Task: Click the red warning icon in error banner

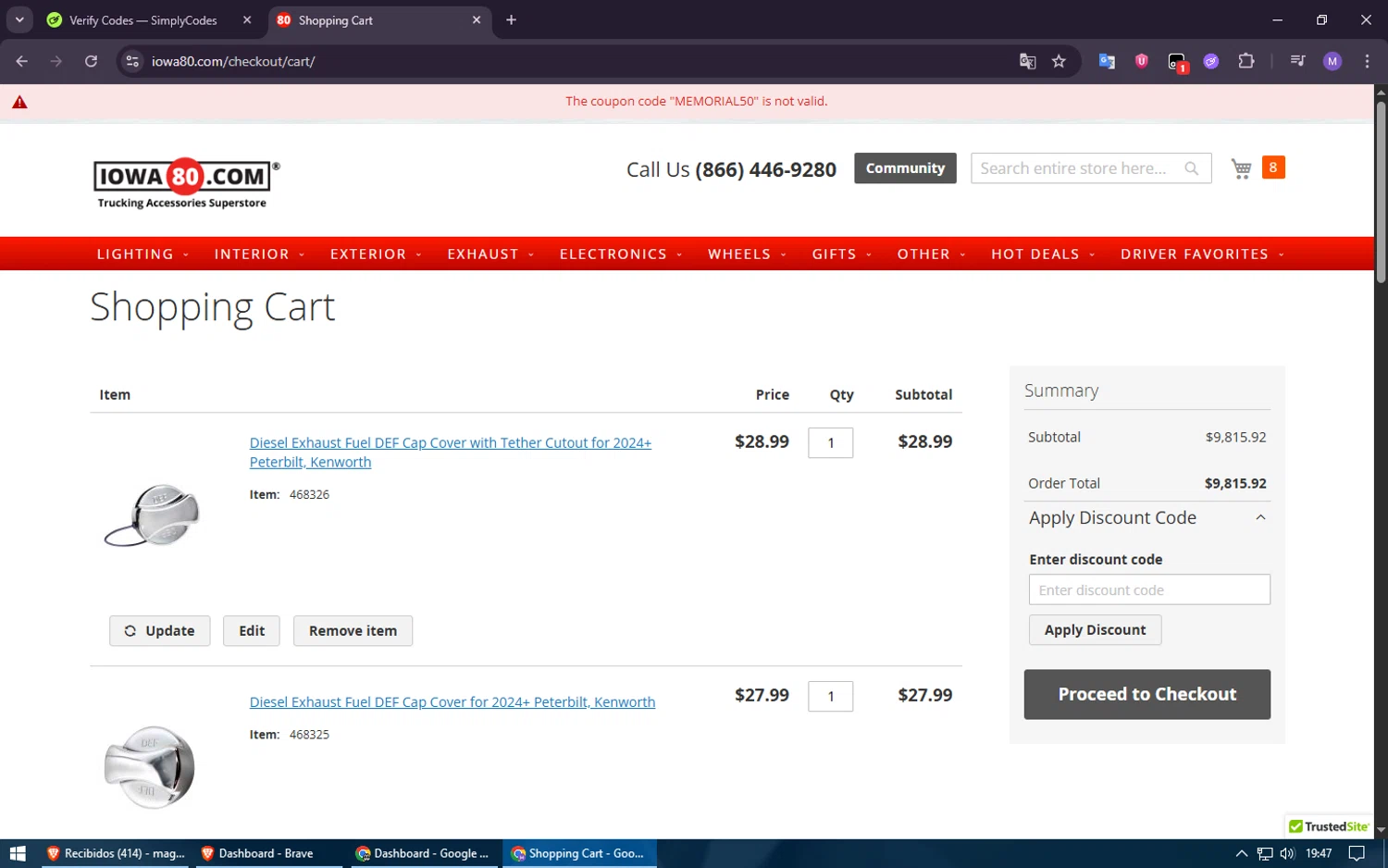Action: click(19, 102)
